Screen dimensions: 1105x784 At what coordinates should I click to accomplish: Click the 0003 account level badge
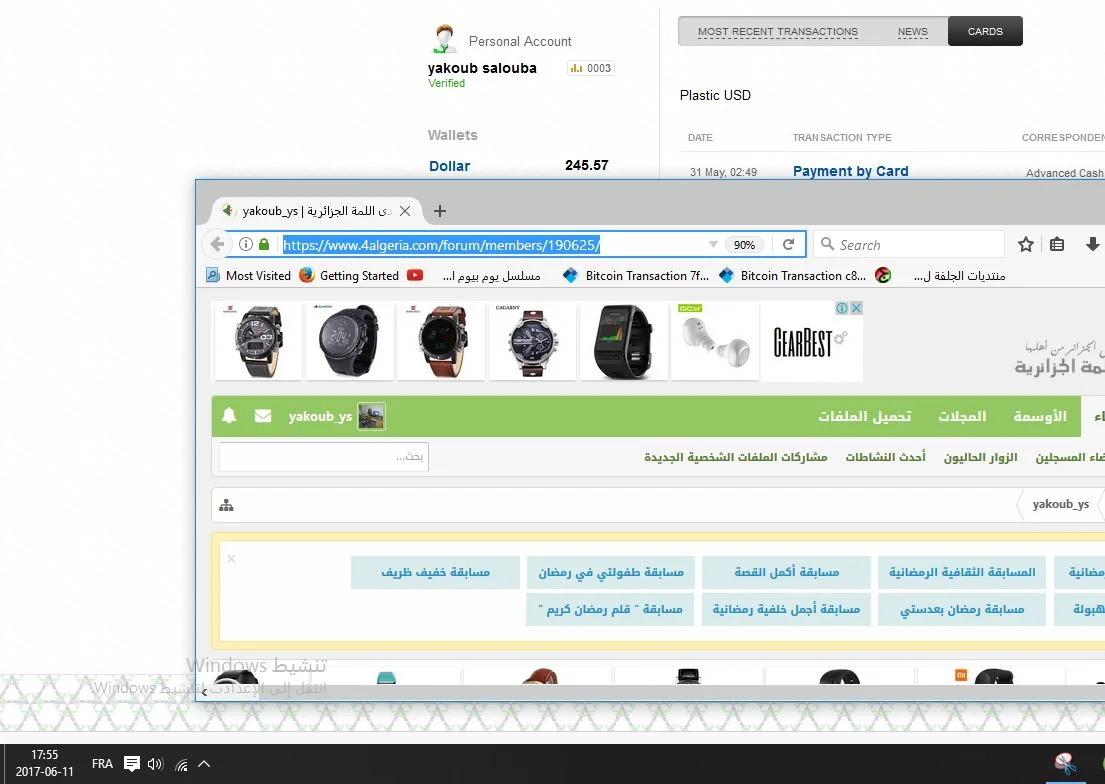[x=591, y=68]
